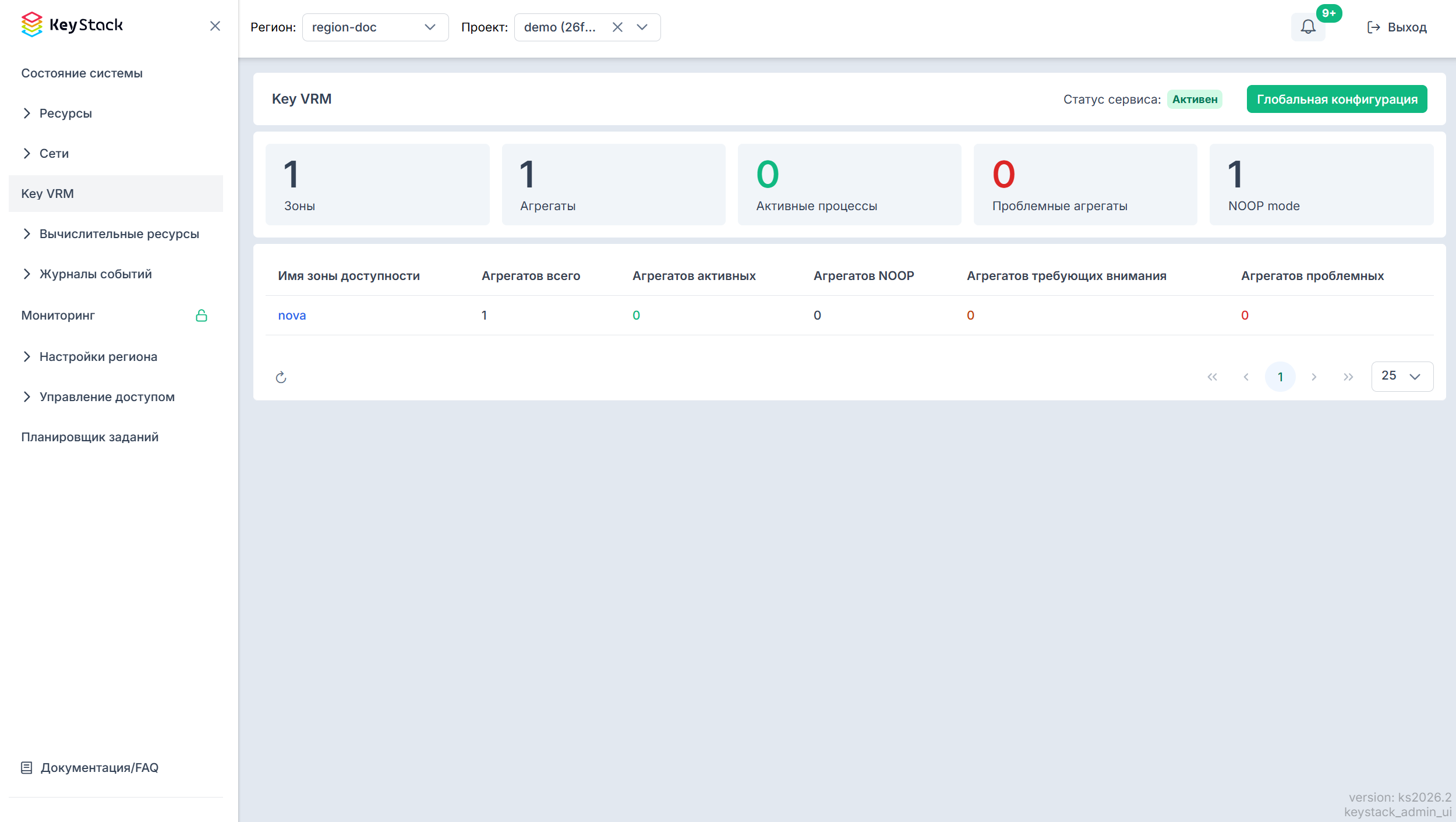Click the Документация/FAQ book icon

click(27, 768)
